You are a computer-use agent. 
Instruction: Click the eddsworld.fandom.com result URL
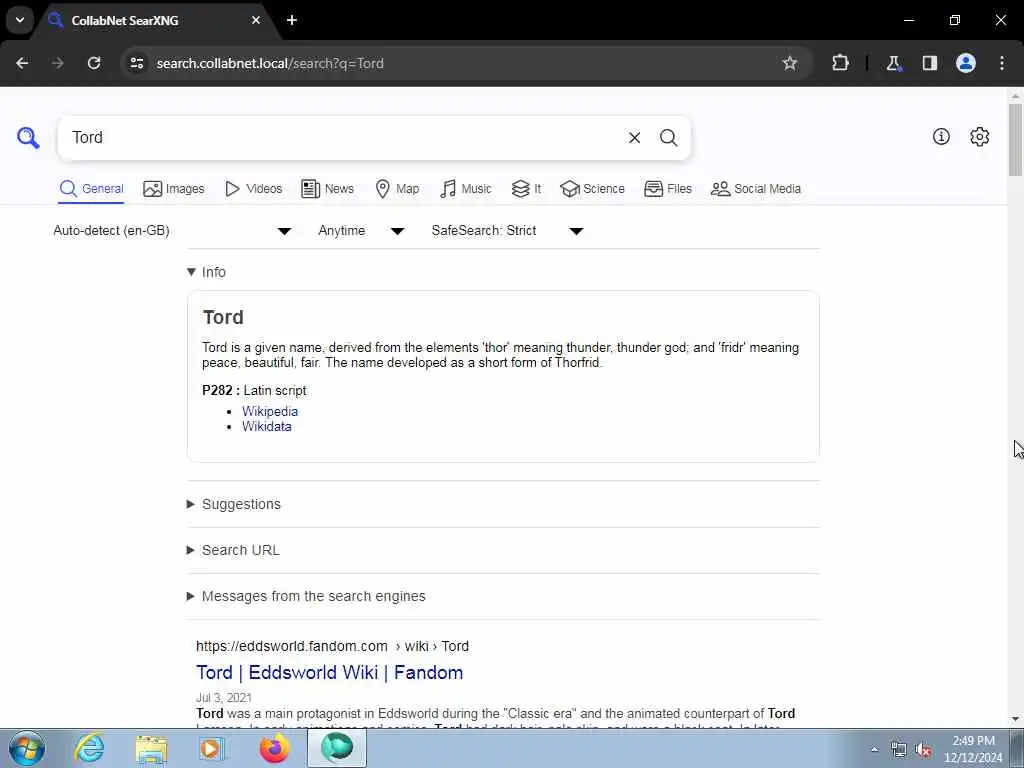(332, 646)
